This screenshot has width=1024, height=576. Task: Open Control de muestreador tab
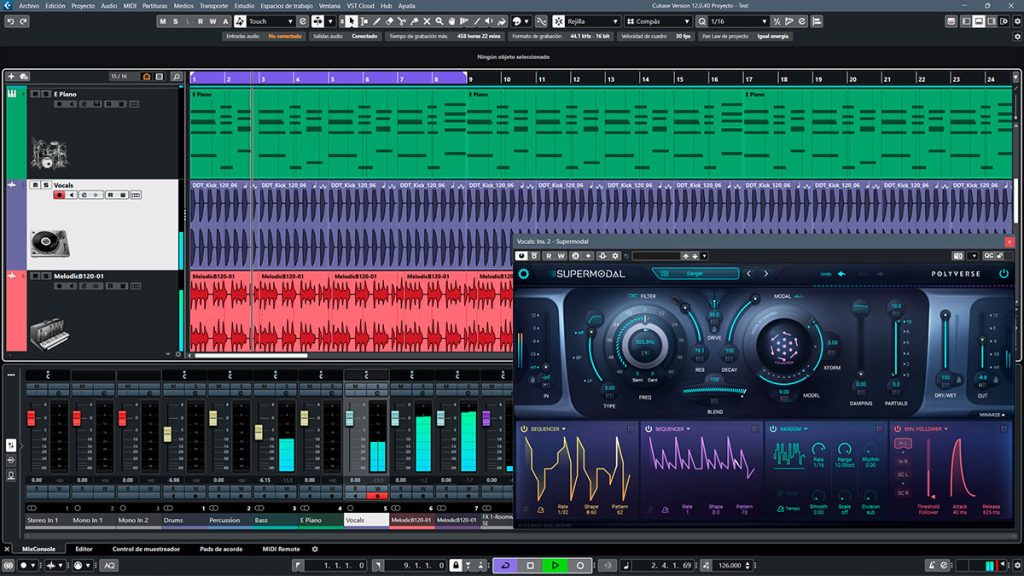tap(146, 549)
